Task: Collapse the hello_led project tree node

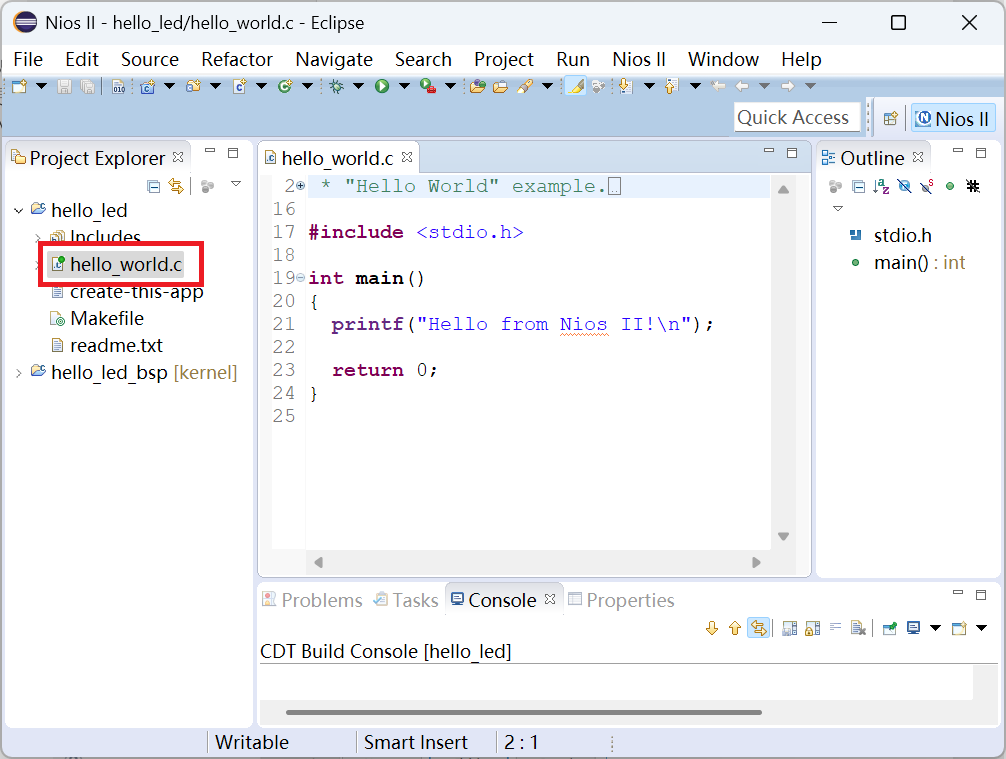Action: (x=19, y=210)
